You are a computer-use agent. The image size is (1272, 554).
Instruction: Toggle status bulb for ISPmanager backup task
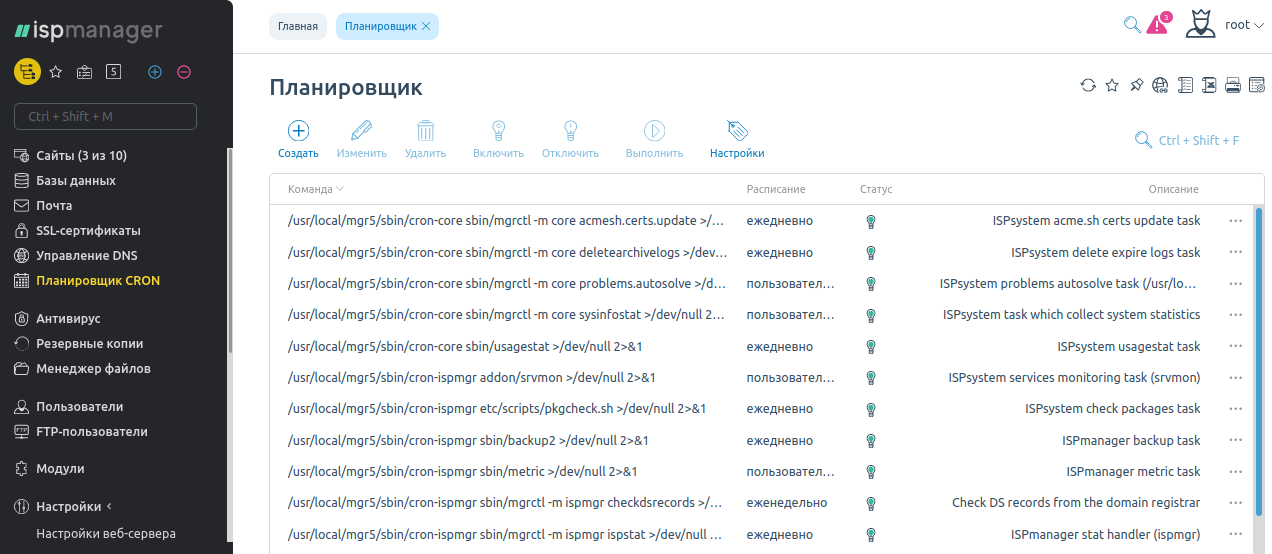click(x=870, y=440)
